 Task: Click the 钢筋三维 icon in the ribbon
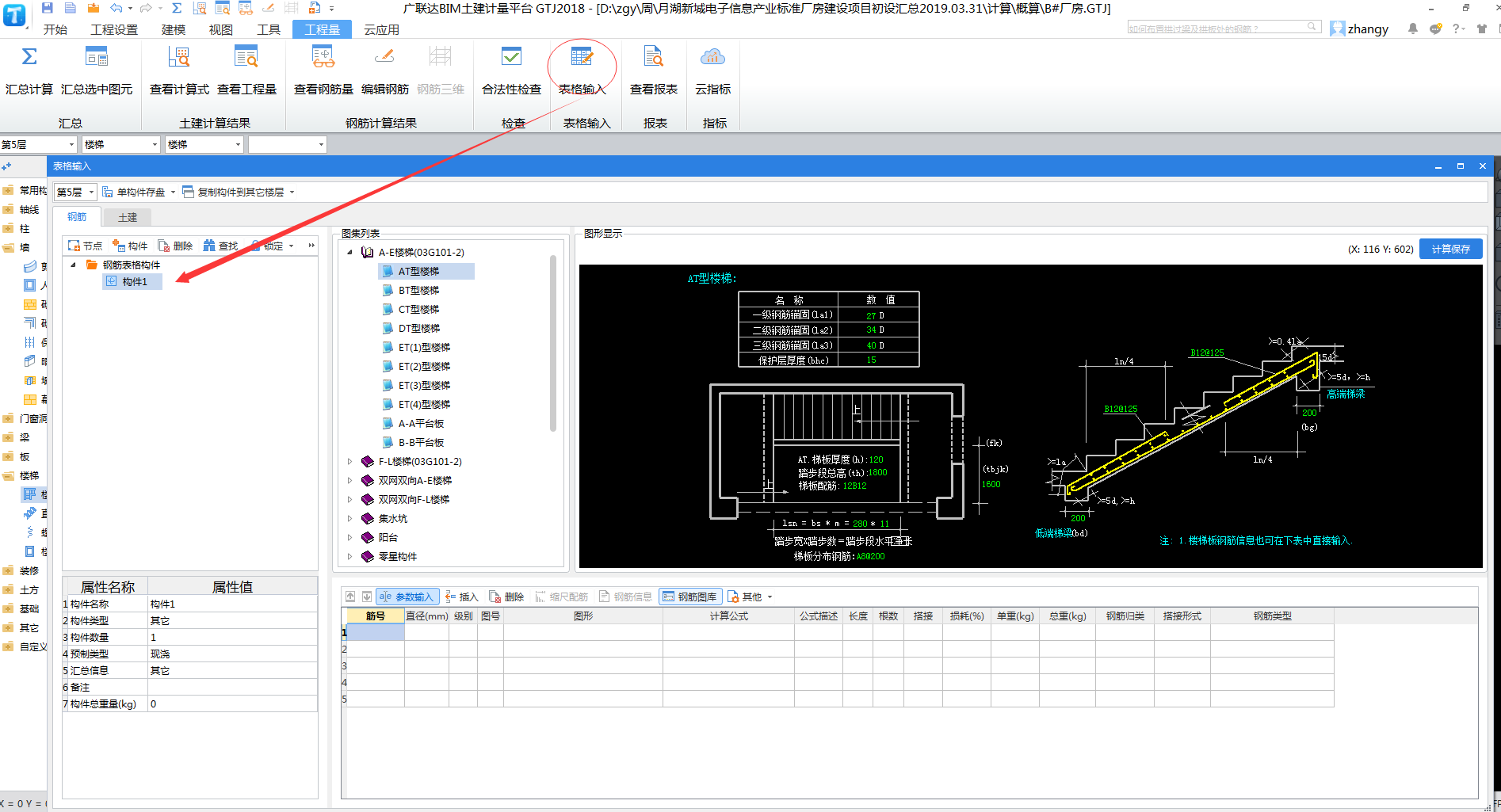(x=440, y=57)
